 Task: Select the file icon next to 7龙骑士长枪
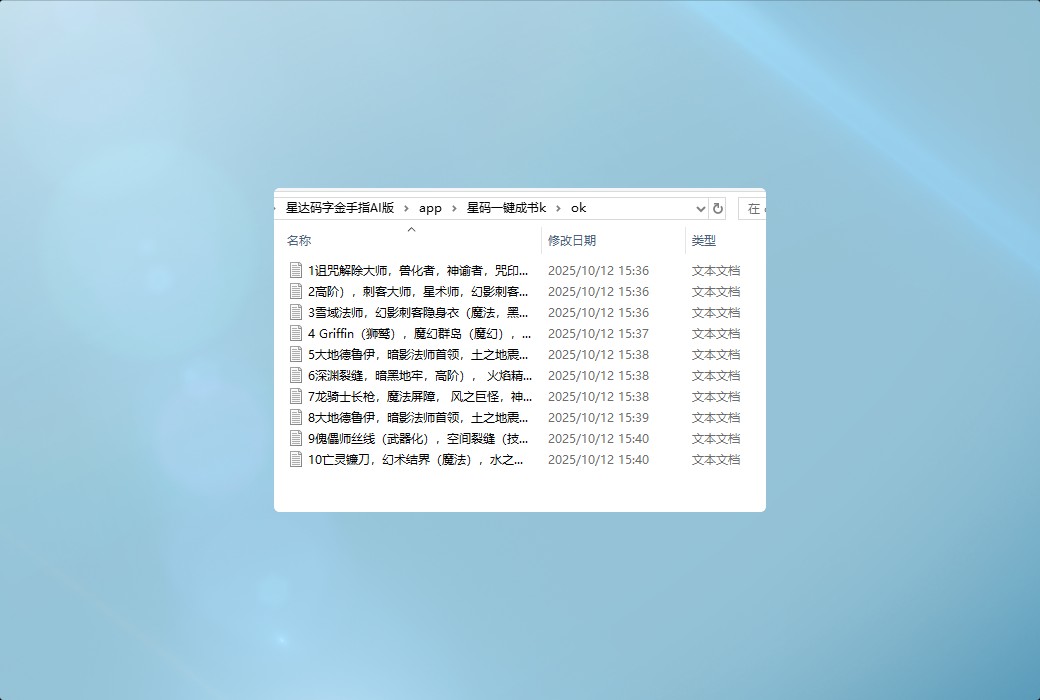pos(296,396)
